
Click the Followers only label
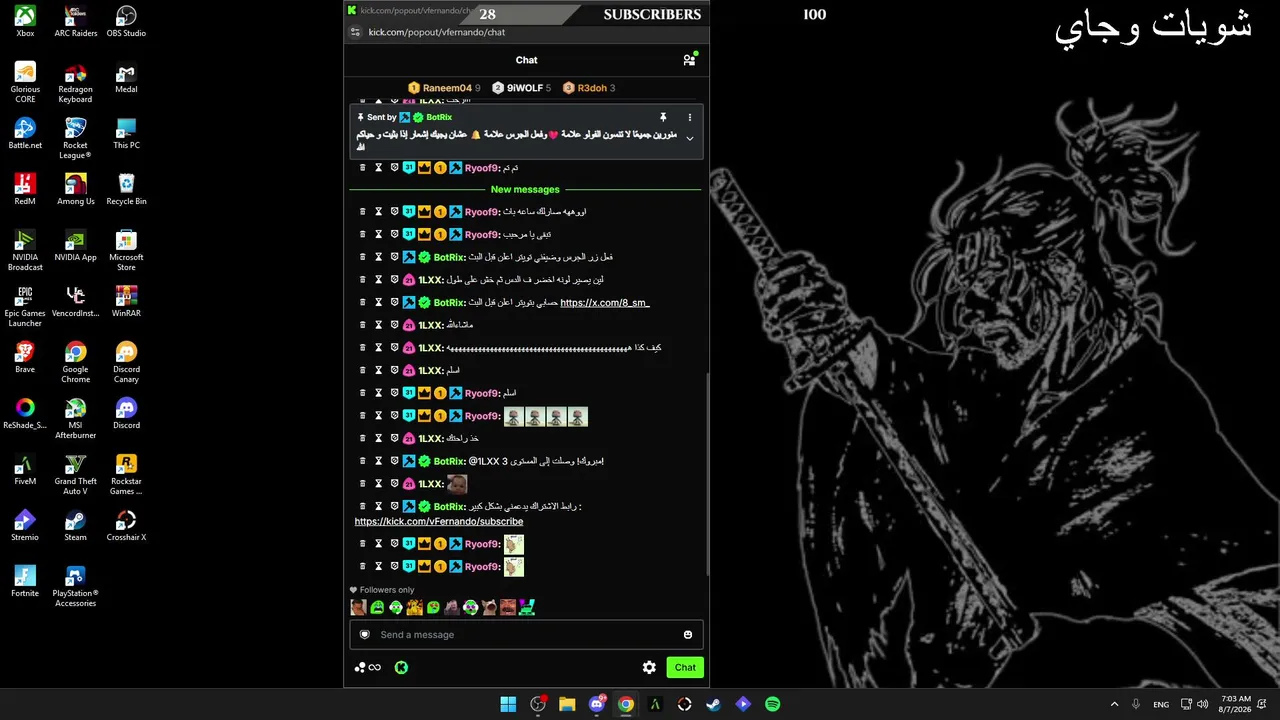(x=387, y=590)
